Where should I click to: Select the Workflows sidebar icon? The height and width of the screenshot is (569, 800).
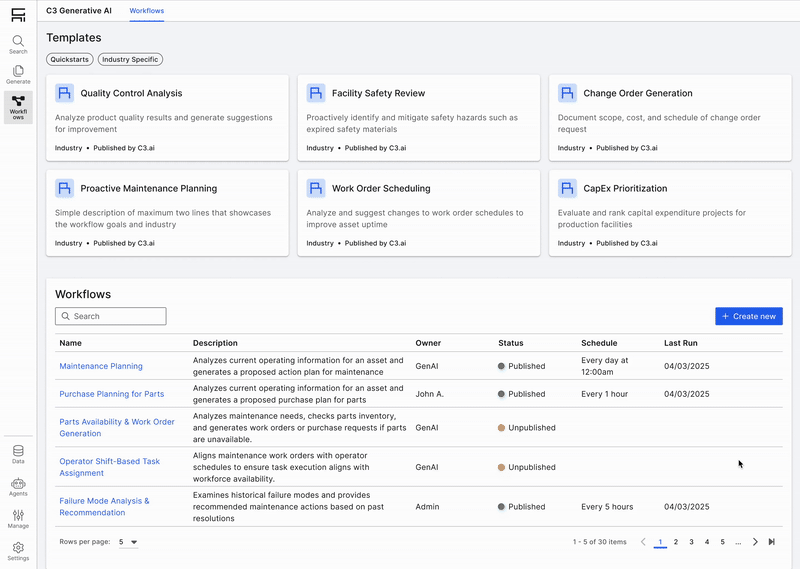[x=18, y=107]
